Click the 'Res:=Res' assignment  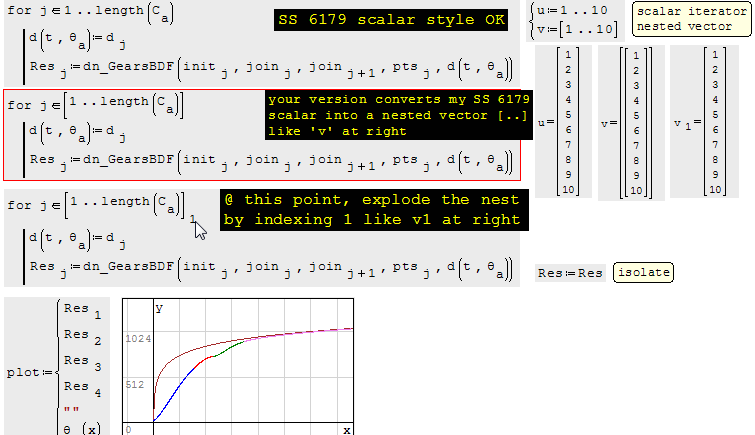point(570,273)
